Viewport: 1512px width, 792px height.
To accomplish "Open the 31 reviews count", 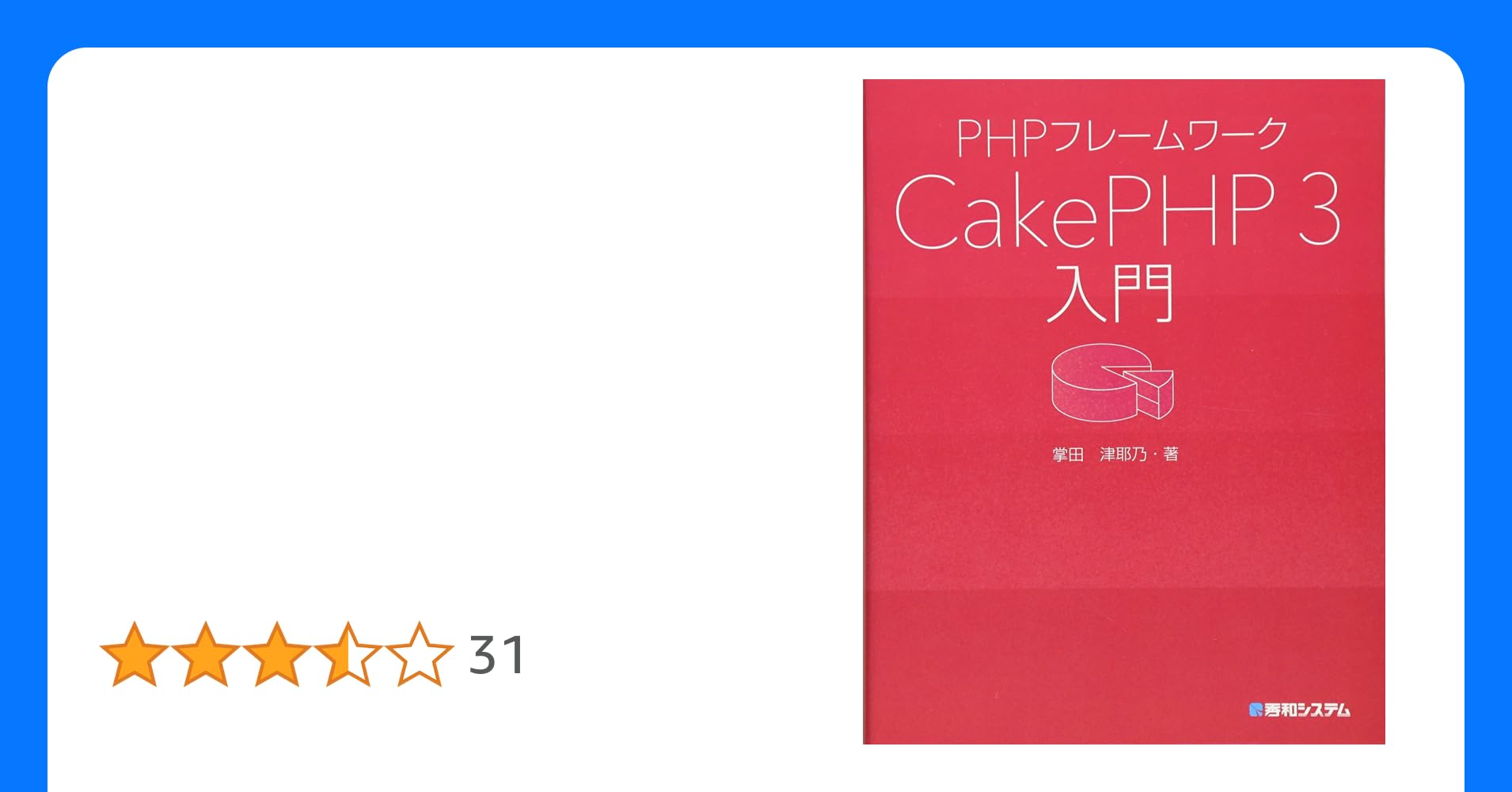I will (496, 655).
